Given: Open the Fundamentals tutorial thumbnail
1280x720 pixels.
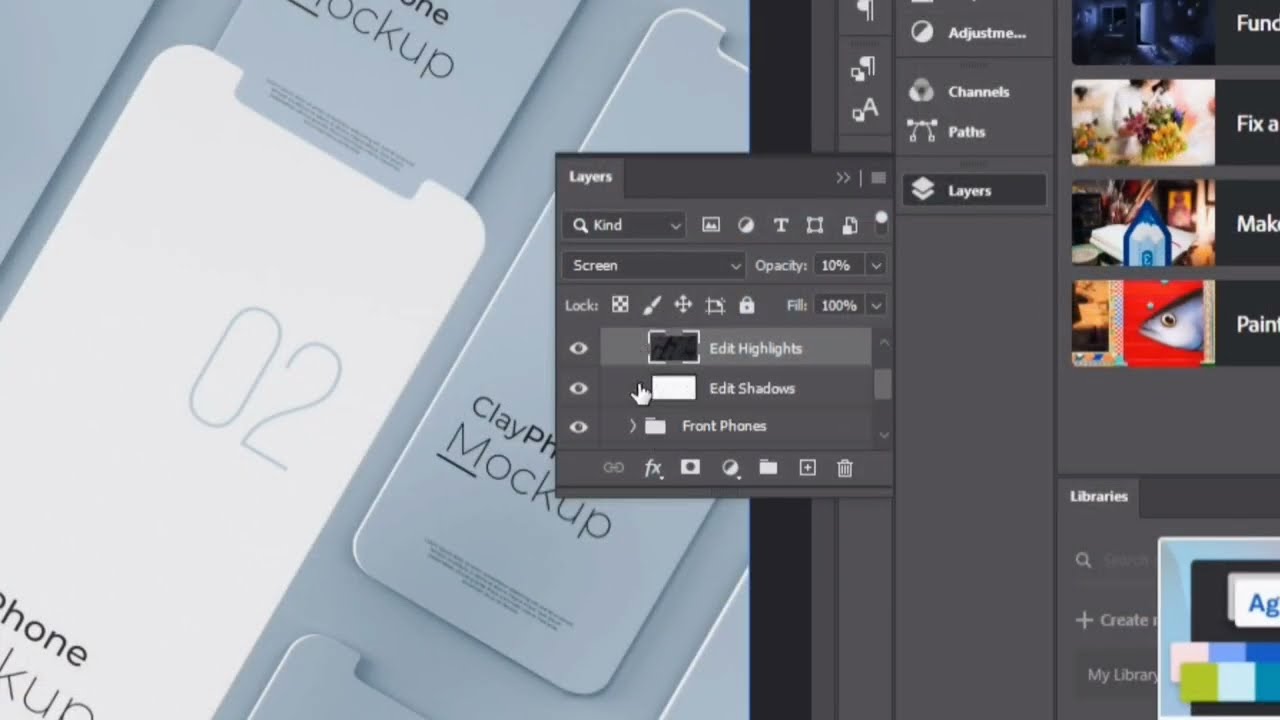Looking at the screenshot, I should [x=1143, y=31].
